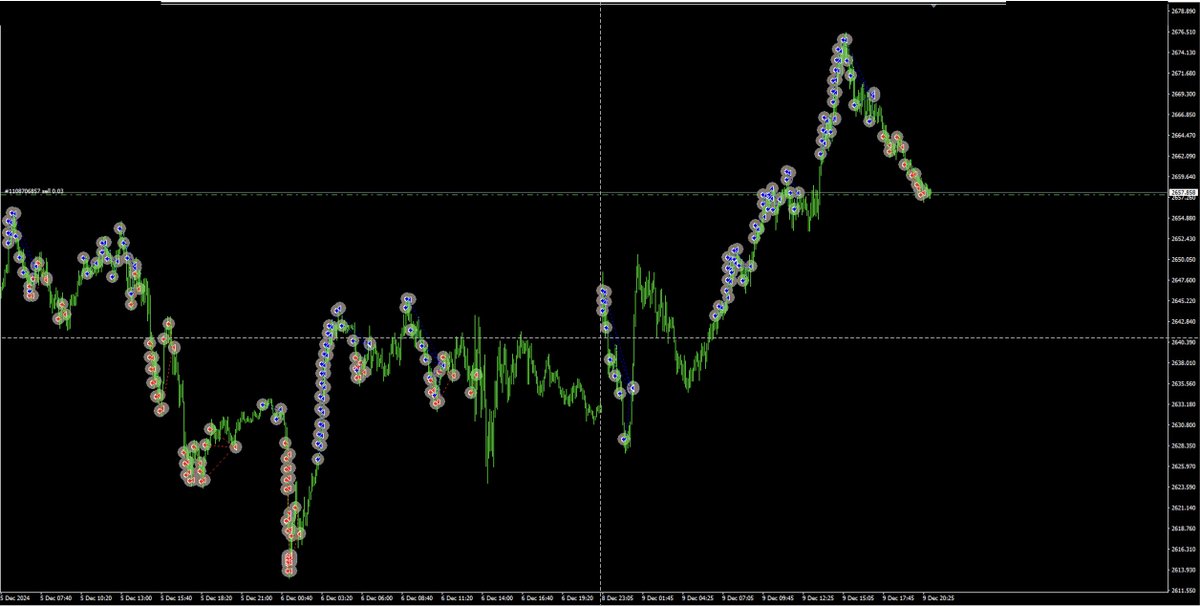This screenshot has width=1200, height=606.
Task: Click the 9 Dec 01:45 time label
Action: [x=660, y=598]
